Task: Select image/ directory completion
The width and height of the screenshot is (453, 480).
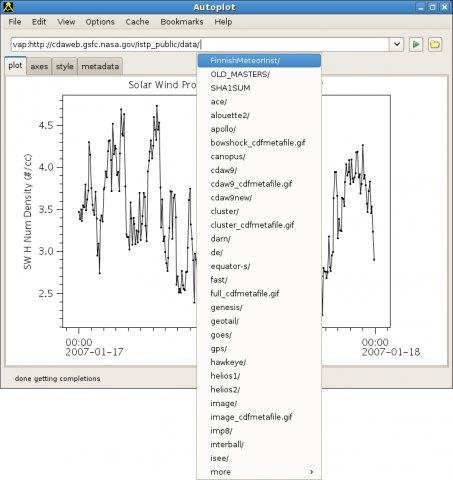Action: click(x=259, y=403)
